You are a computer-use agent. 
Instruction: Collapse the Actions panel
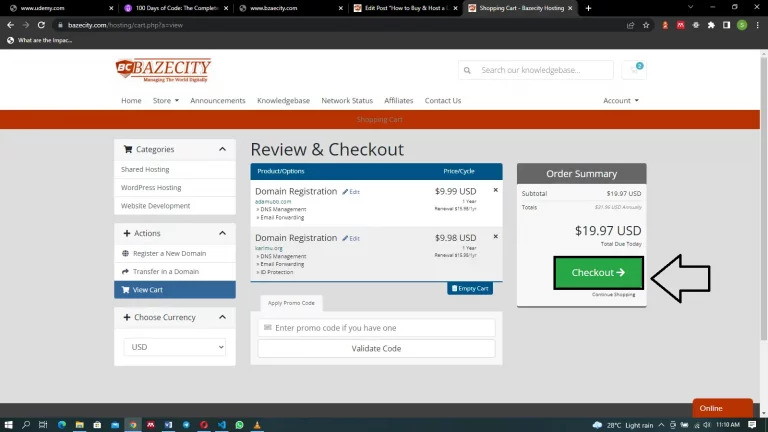(222, 233)
